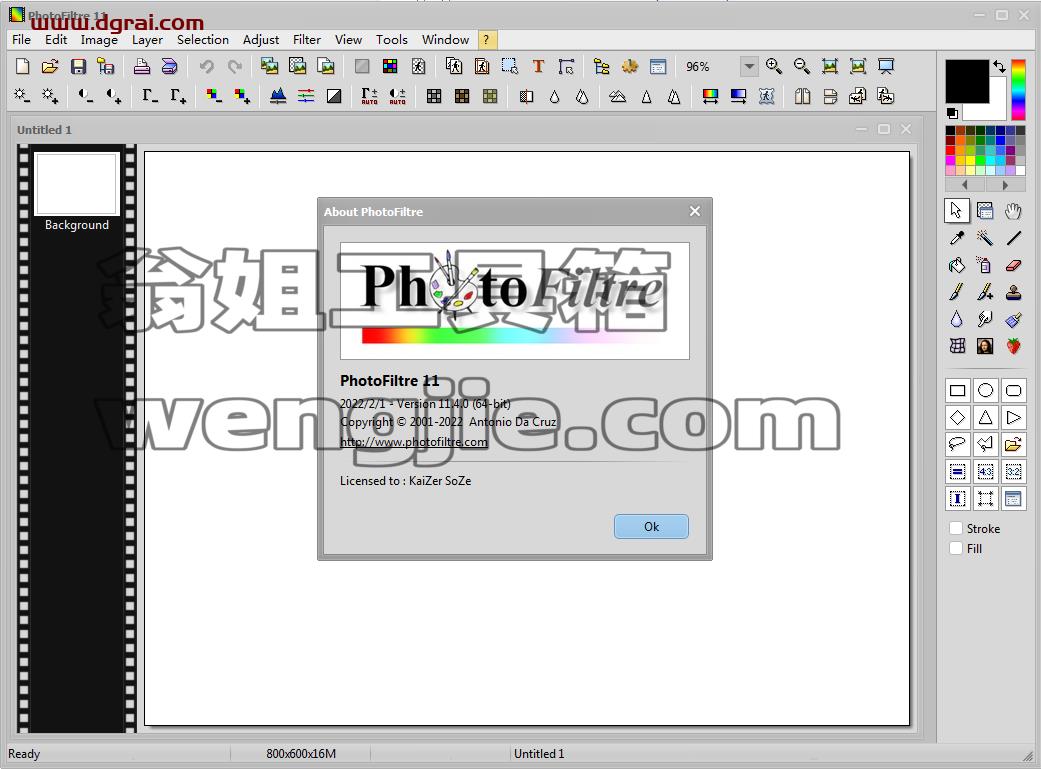Pick the Rounded rectangle shape
The image size is (1041, 769).
(1013, 390)
